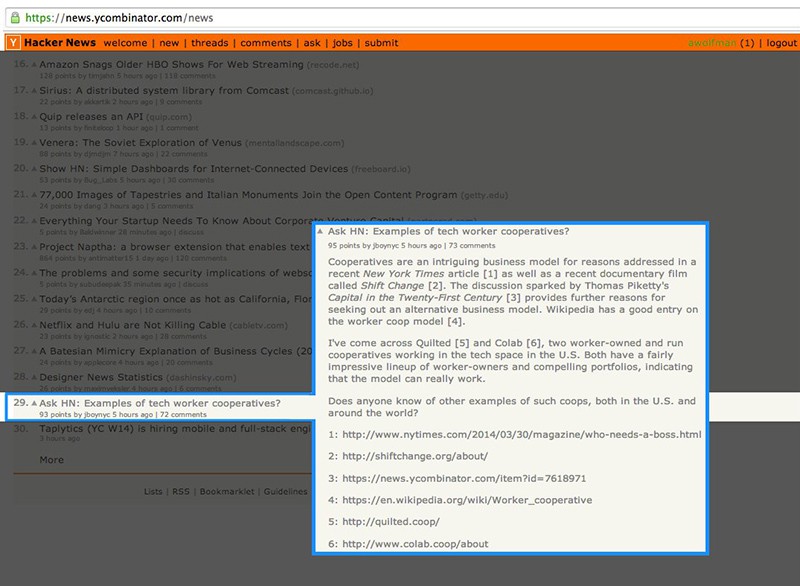Open the 77,000 Images of Tapestries article
This screenshot has width=800, height=586.
tap(248, 195)
